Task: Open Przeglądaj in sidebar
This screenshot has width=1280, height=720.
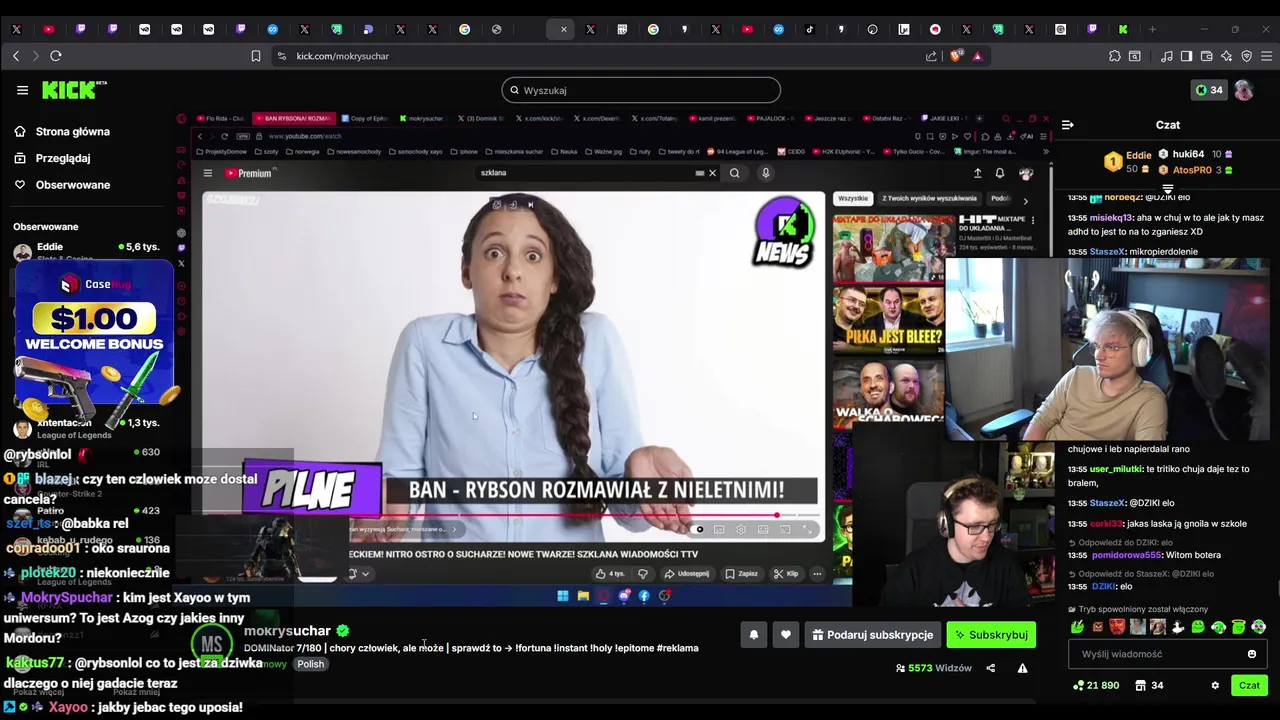Action: click(x=52, y=158)
